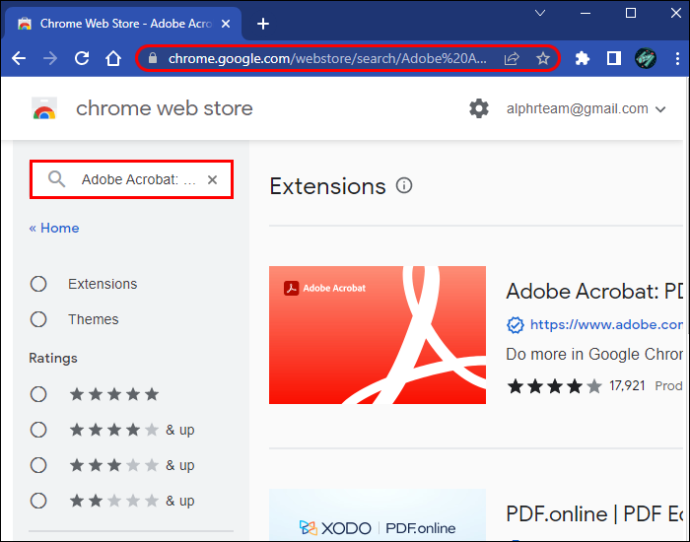Filter by five-star rating only

38,394
